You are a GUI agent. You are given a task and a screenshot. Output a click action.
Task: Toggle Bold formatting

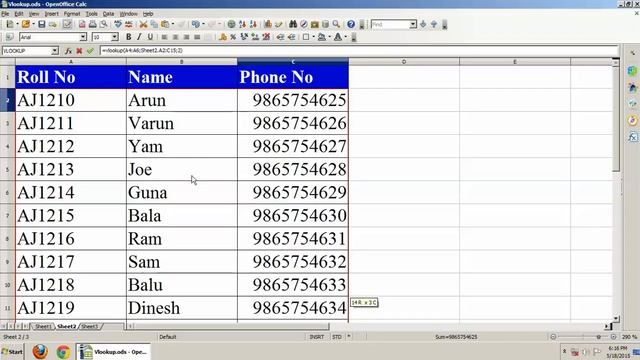click(129, 37)
